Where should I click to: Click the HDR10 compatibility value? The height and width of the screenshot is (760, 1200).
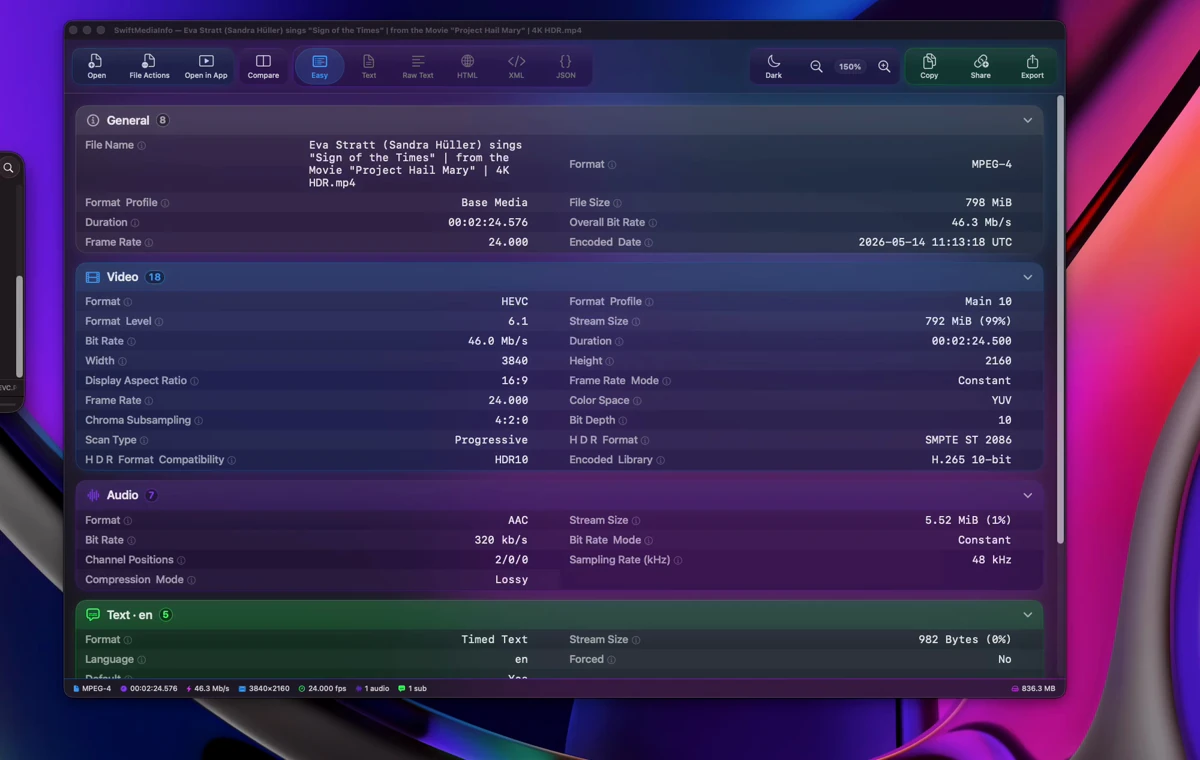coord(510,460)
